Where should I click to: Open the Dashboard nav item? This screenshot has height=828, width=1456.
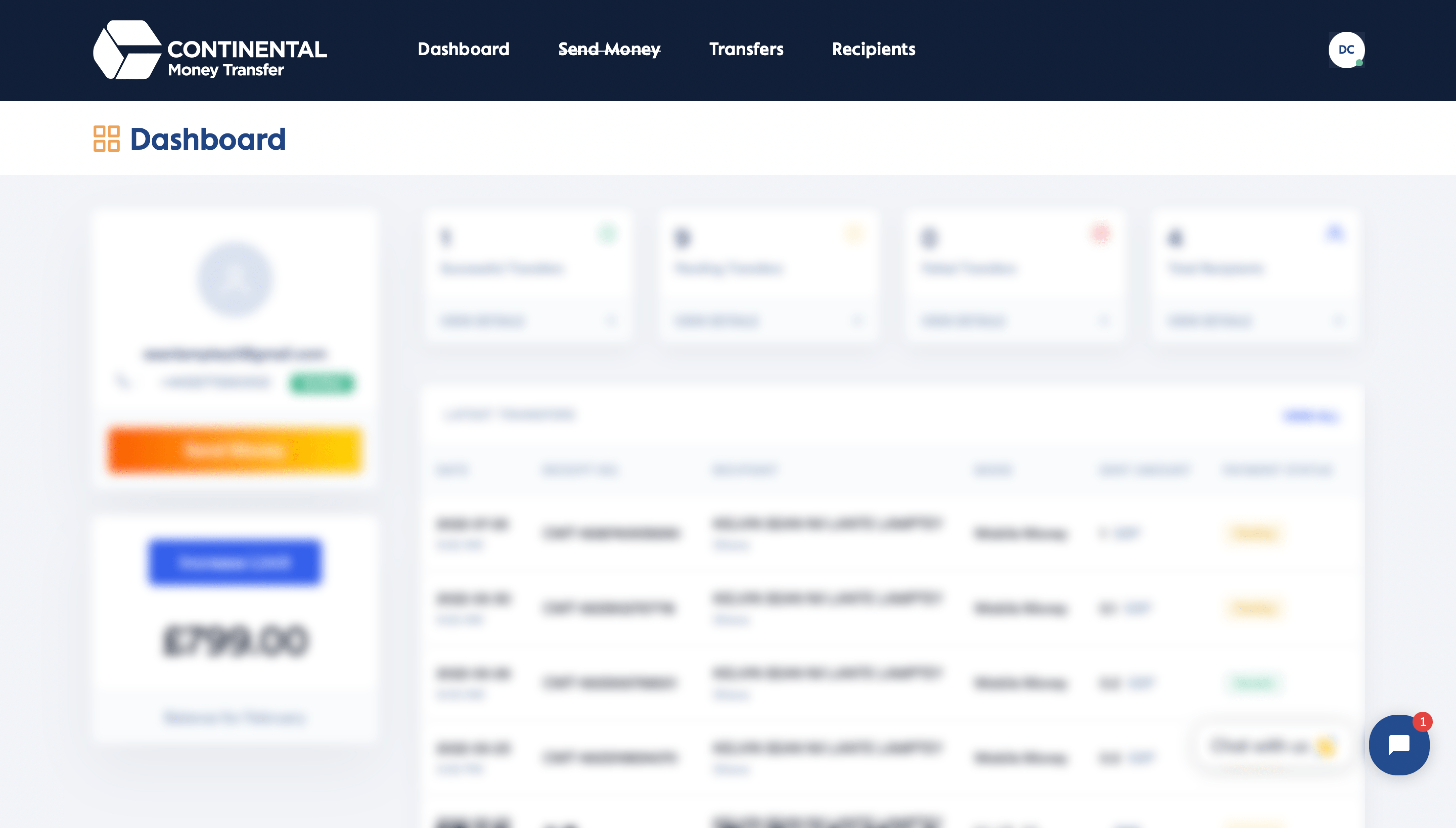[x=463, y=50]
